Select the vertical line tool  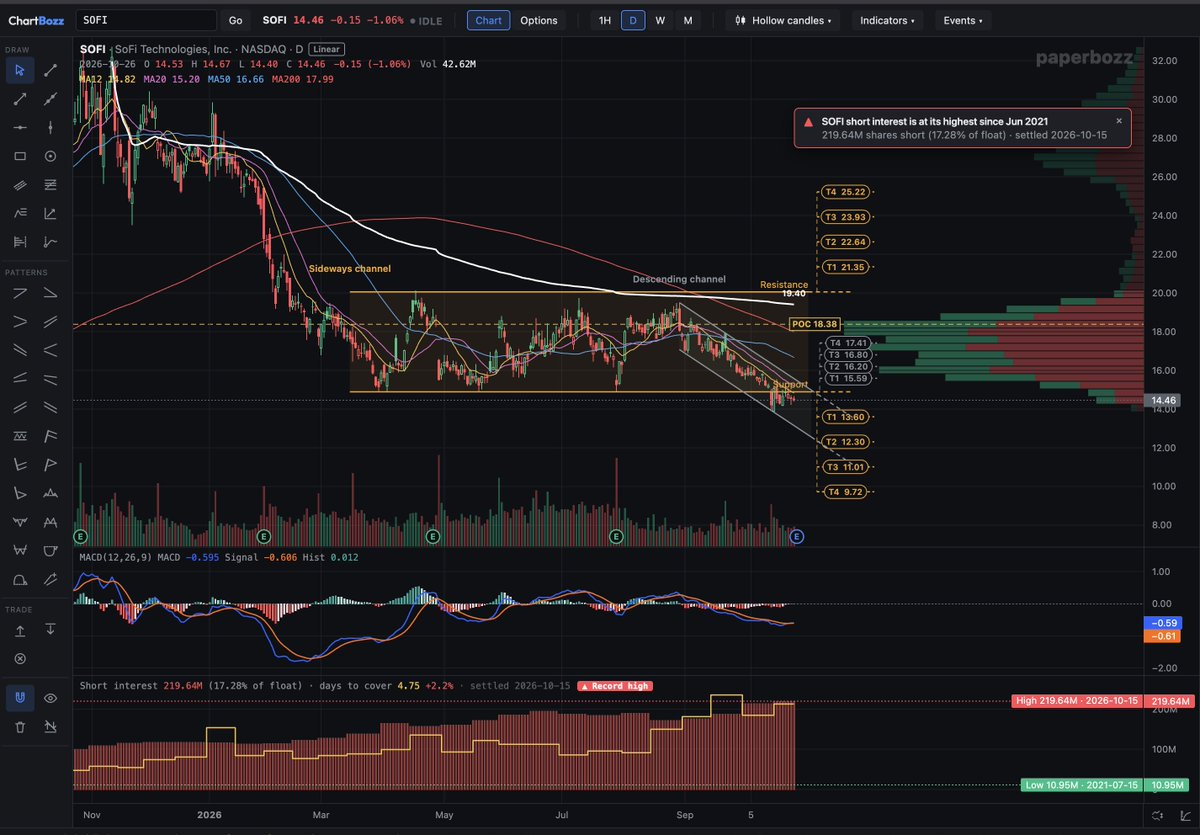[50, 127]
